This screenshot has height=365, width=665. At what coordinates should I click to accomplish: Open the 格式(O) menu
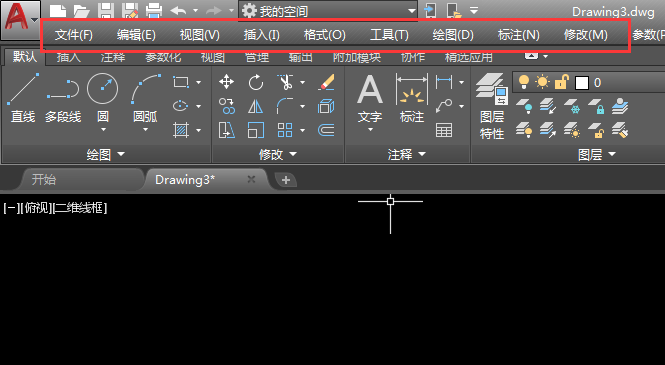[325, 35]
